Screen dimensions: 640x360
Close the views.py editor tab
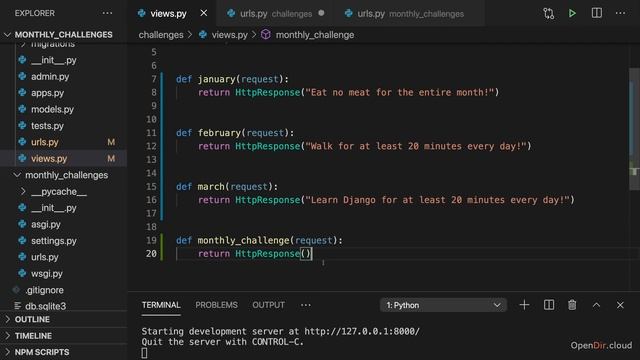(204, 13)
